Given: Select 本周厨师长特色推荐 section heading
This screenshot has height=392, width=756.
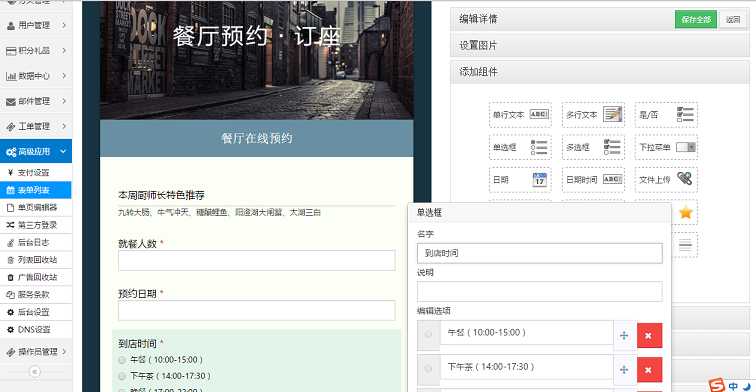Looking at the screenshot, I should coord(162,195).
